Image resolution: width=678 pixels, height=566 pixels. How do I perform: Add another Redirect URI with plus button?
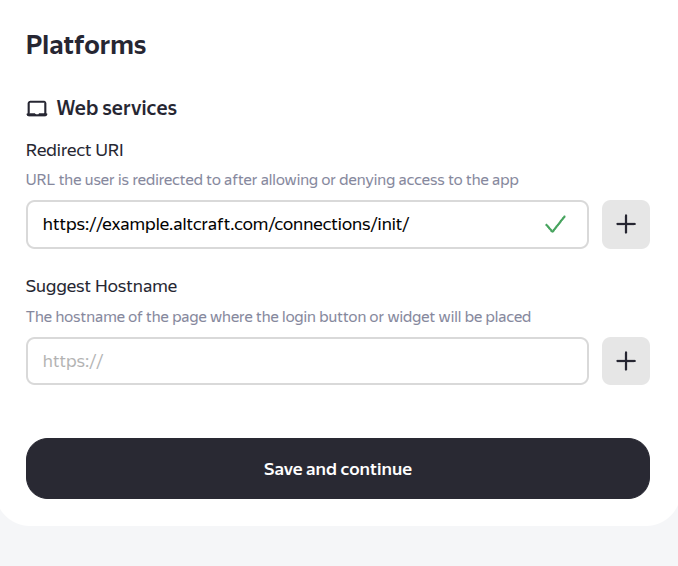pyautogui.click(x=626, y=224)
